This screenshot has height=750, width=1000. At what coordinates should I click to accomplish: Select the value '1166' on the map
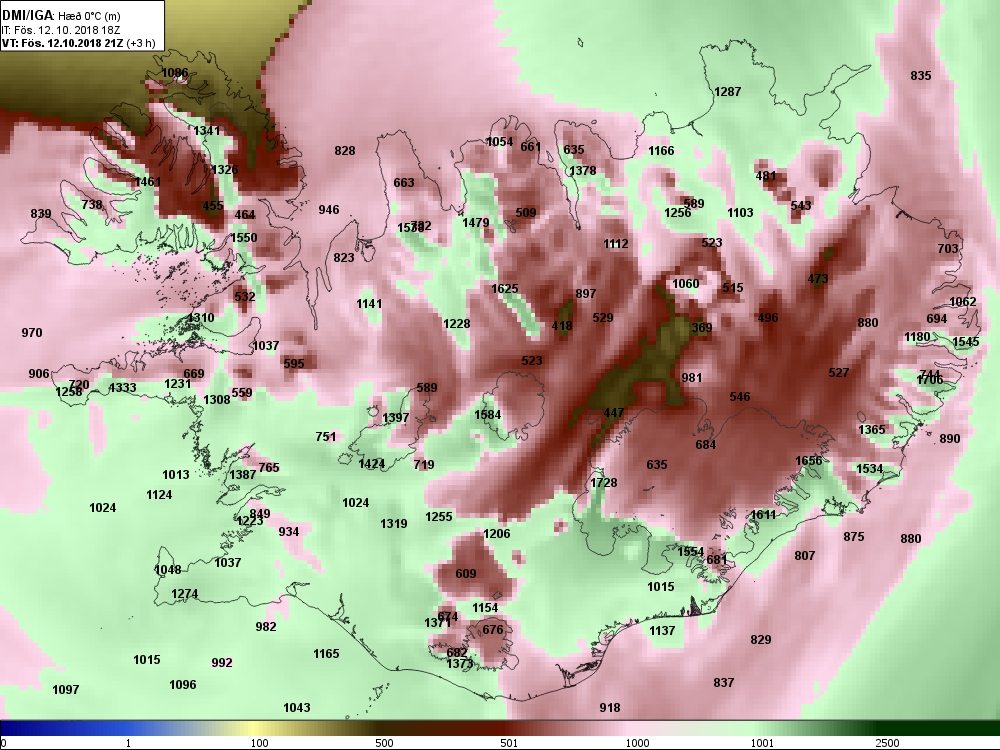point(661,151)
